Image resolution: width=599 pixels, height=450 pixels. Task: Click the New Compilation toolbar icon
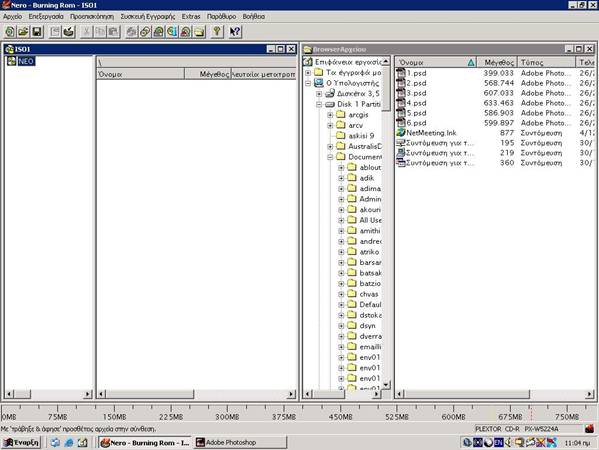click(10, 32)
